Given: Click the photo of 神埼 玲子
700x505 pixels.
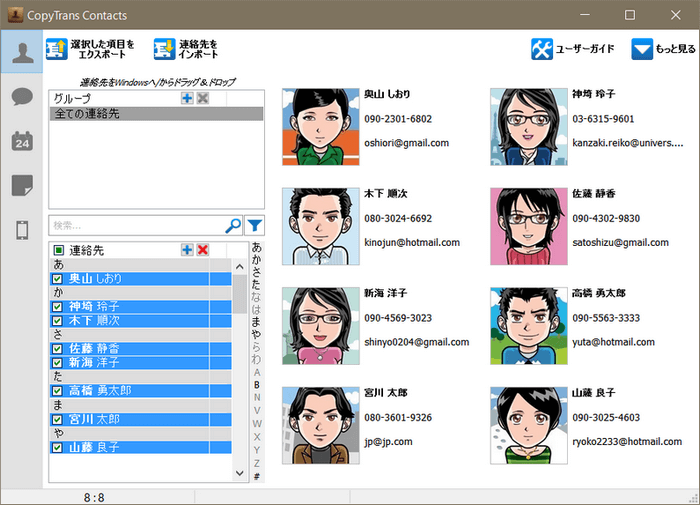Looking at the screenshot, I should [x=529, y=127].
